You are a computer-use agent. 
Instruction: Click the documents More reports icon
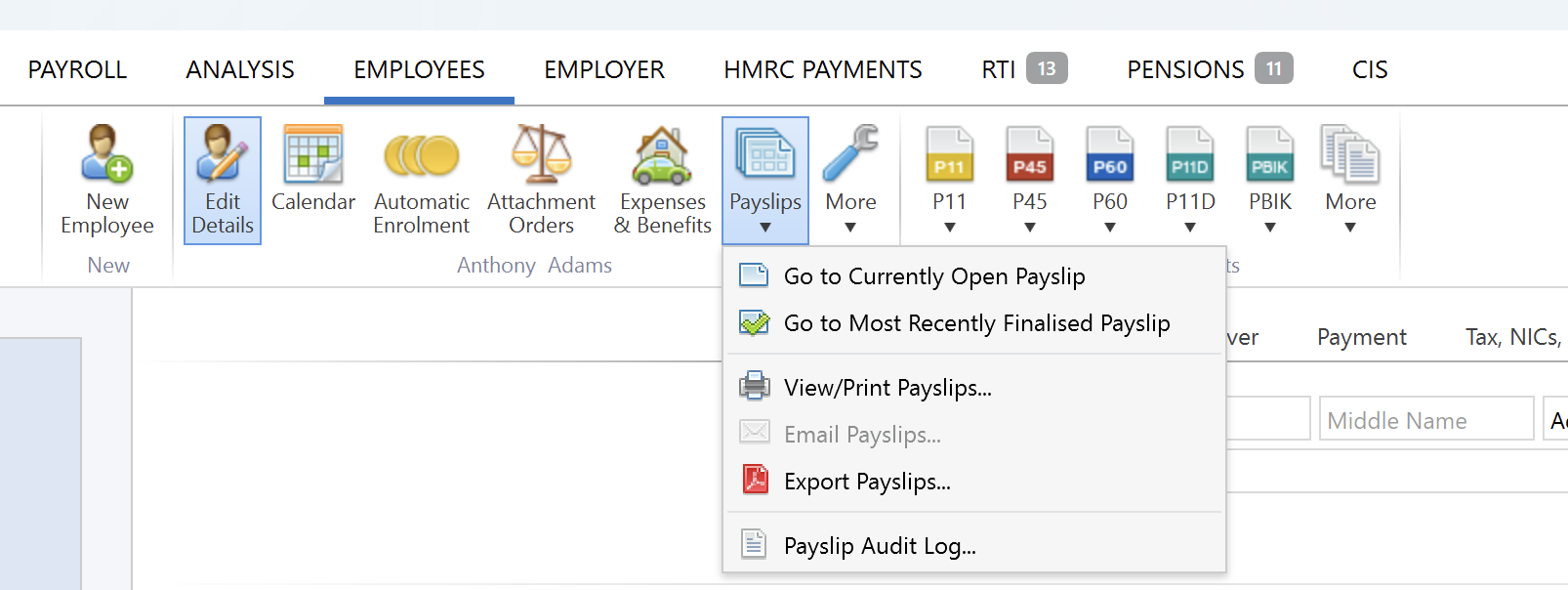1350,154
